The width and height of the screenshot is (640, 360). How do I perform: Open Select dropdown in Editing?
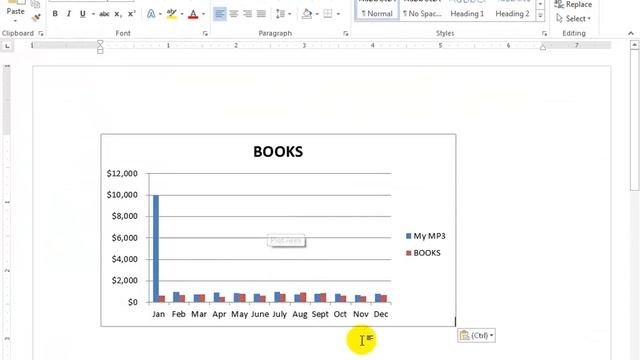(x=573, y=18)
